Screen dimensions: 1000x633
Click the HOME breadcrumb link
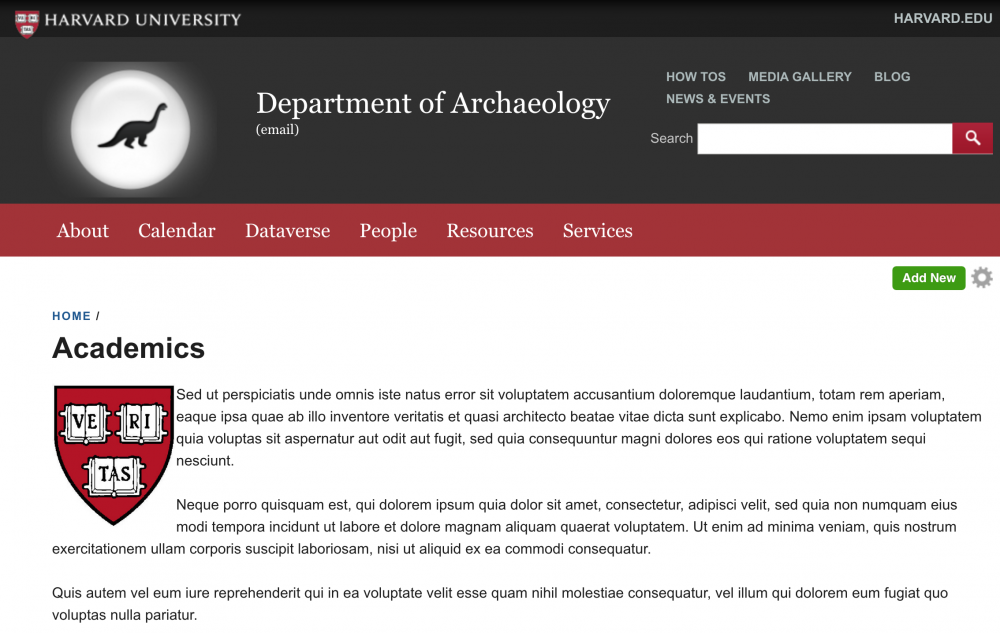(71, 316)
